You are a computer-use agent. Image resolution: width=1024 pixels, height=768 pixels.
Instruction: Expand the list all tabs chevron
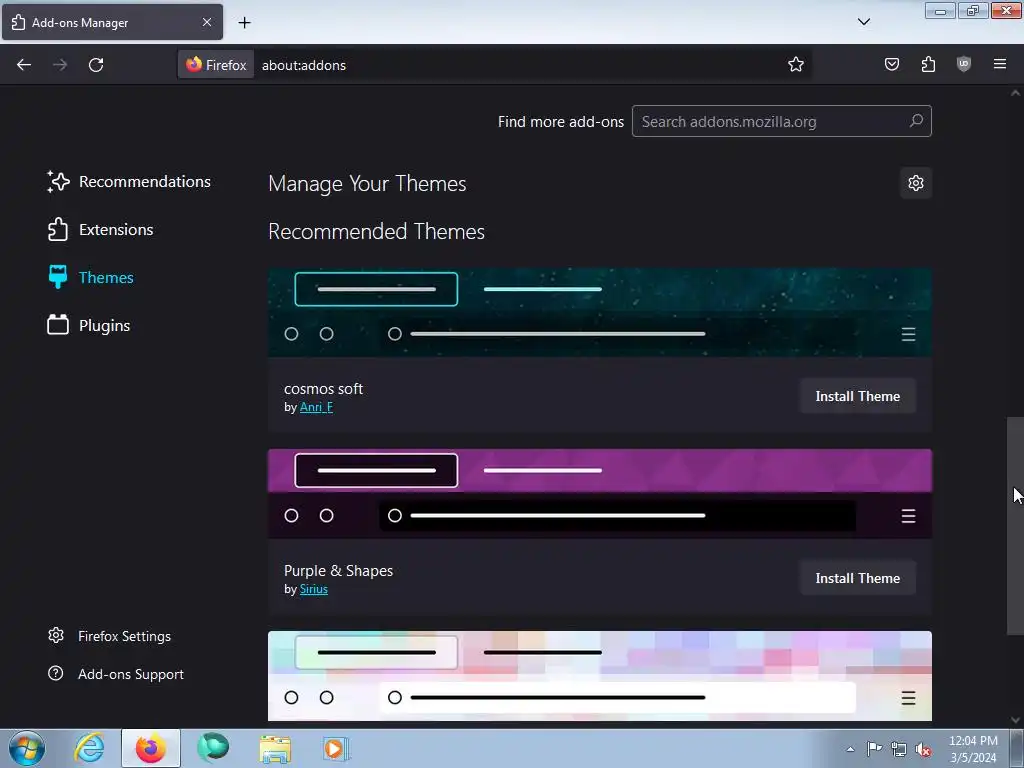[x=863, y=22]
